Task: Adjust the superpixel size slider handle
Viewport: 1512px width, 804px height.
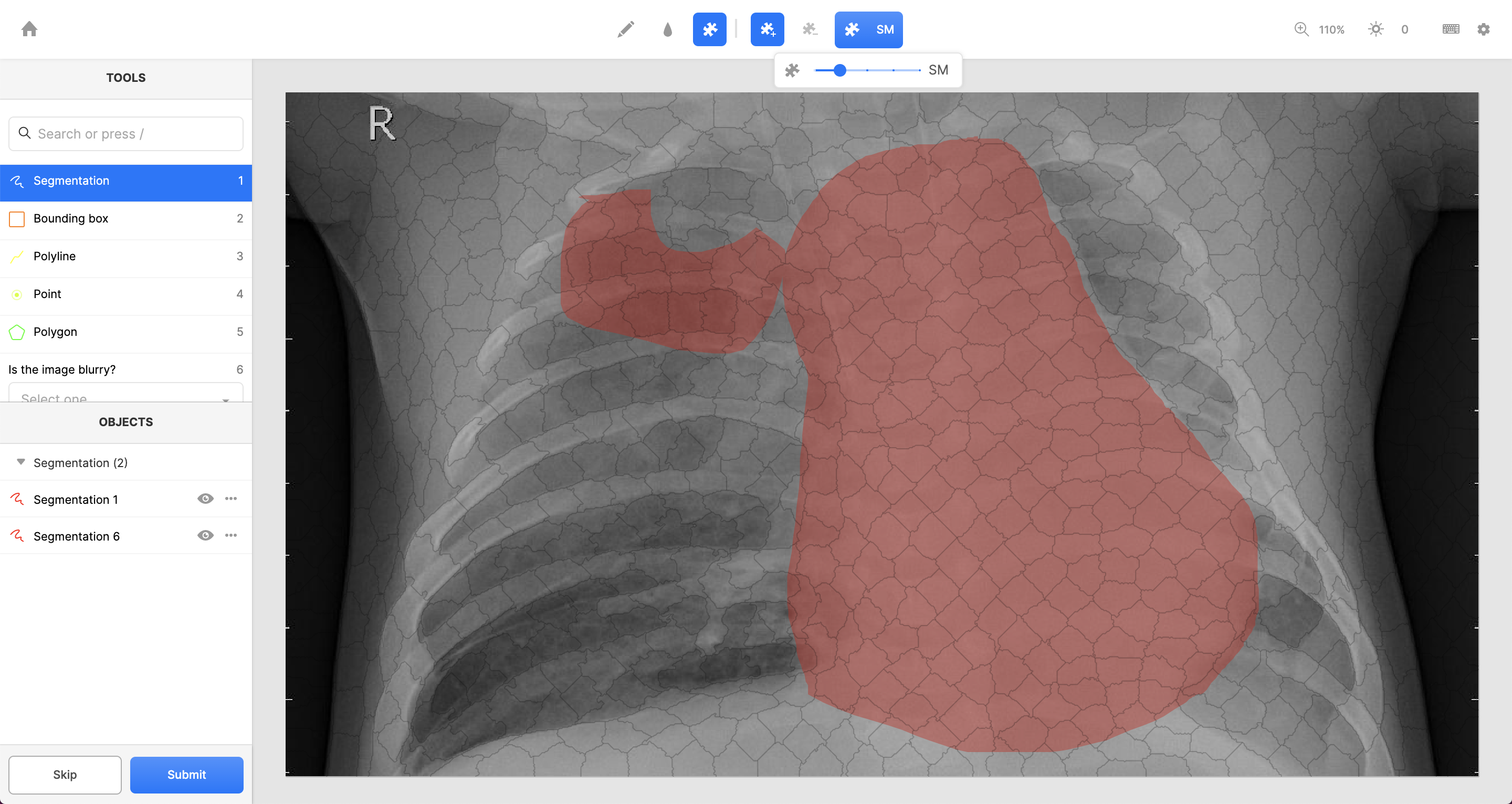Action: coord(840,70)
